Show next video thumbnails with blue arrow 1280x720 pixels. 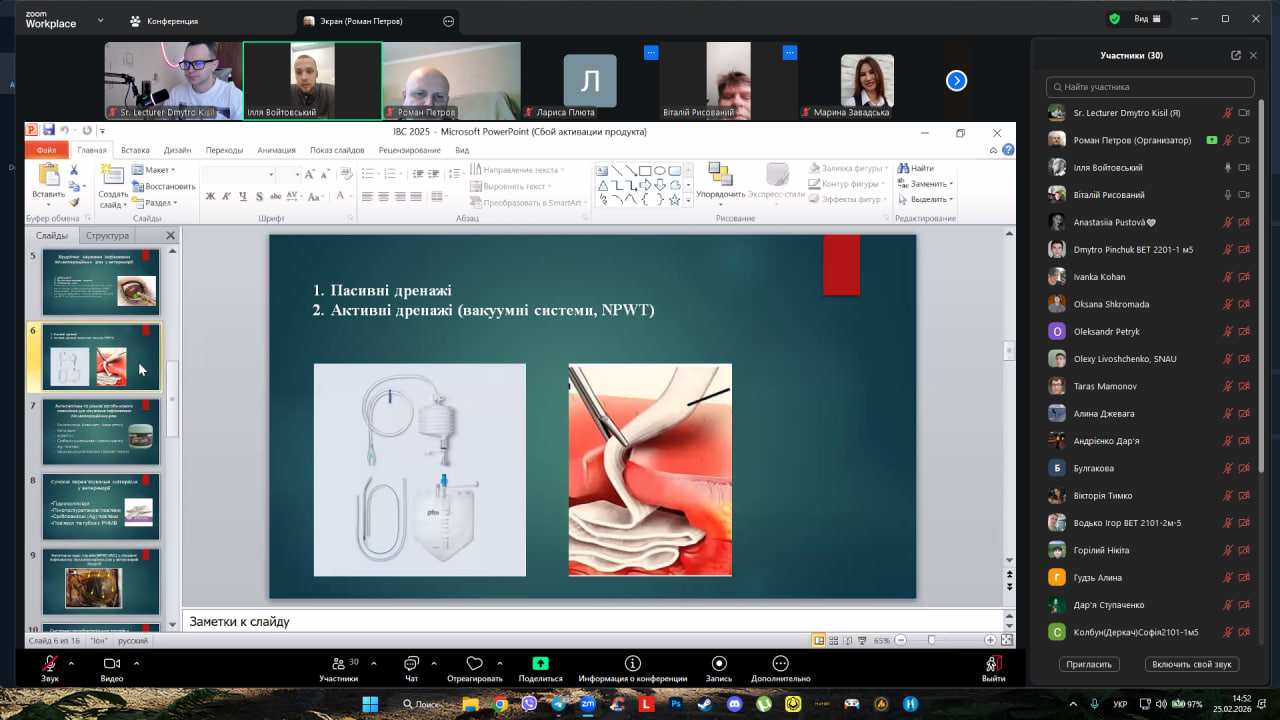(956, 81)
